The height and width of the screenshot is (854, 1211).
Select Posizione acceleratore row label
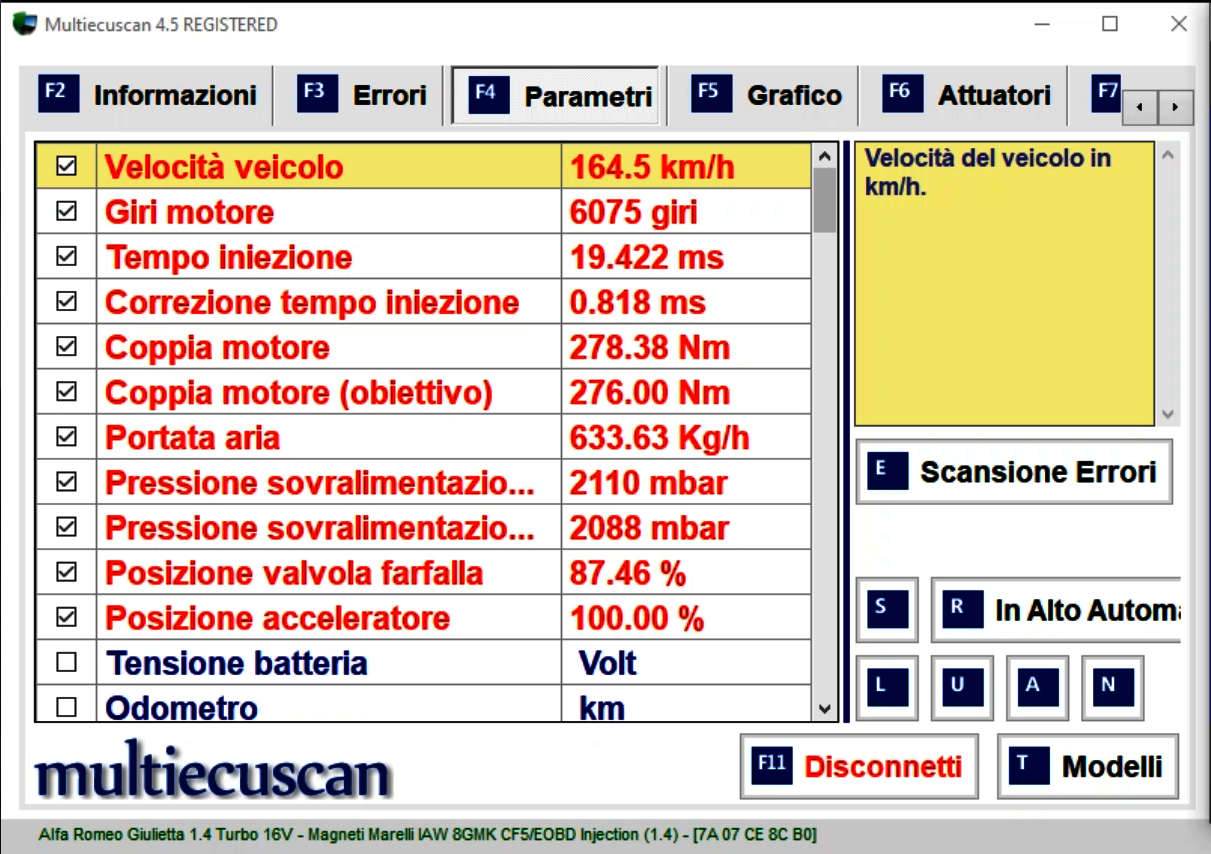point(278,618)
